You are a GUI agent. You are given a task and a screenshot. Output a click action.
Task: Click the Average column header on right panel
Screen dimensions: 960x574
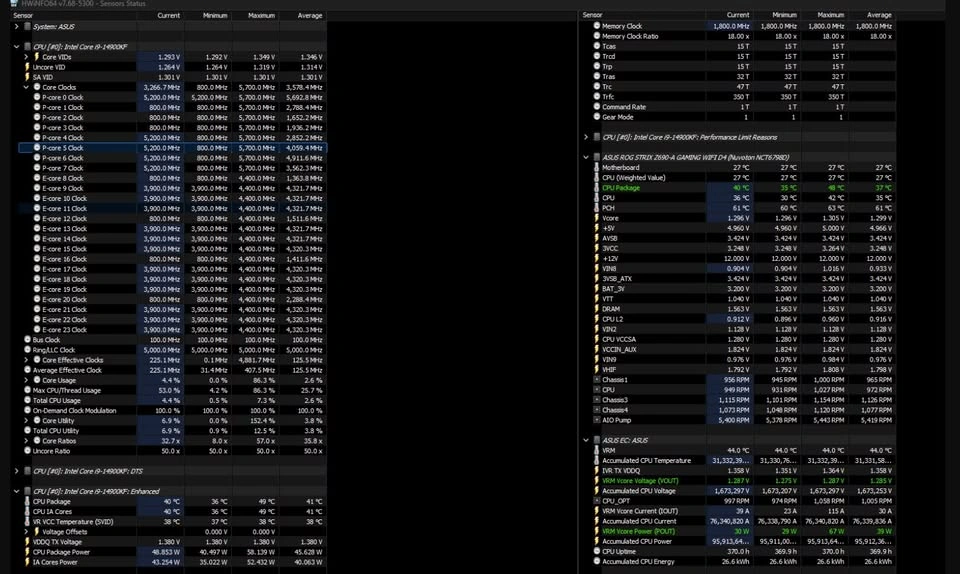[x=878, y=16]
